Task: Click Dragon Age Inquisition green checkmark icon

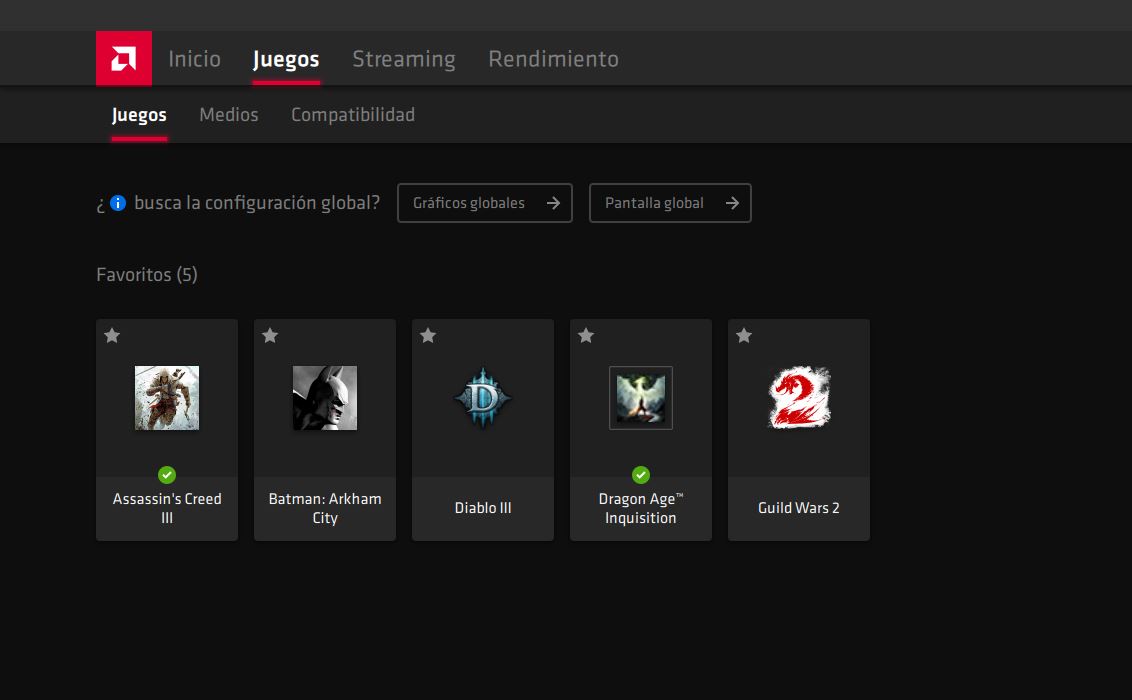Action: point(641,475)
